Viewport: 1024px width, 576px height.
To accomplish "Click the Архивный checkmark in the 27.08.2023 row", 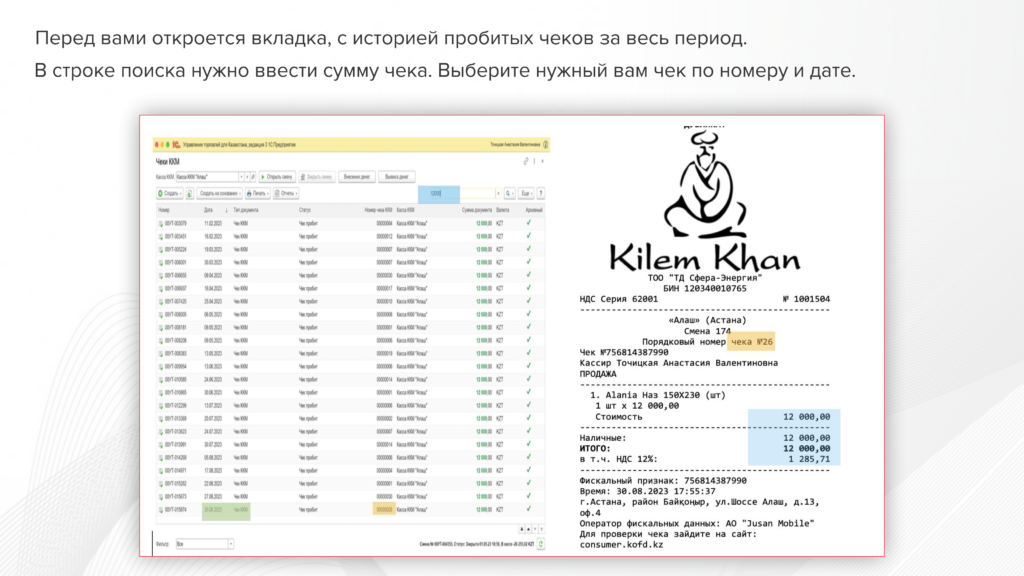I will (x=528, y=496).
